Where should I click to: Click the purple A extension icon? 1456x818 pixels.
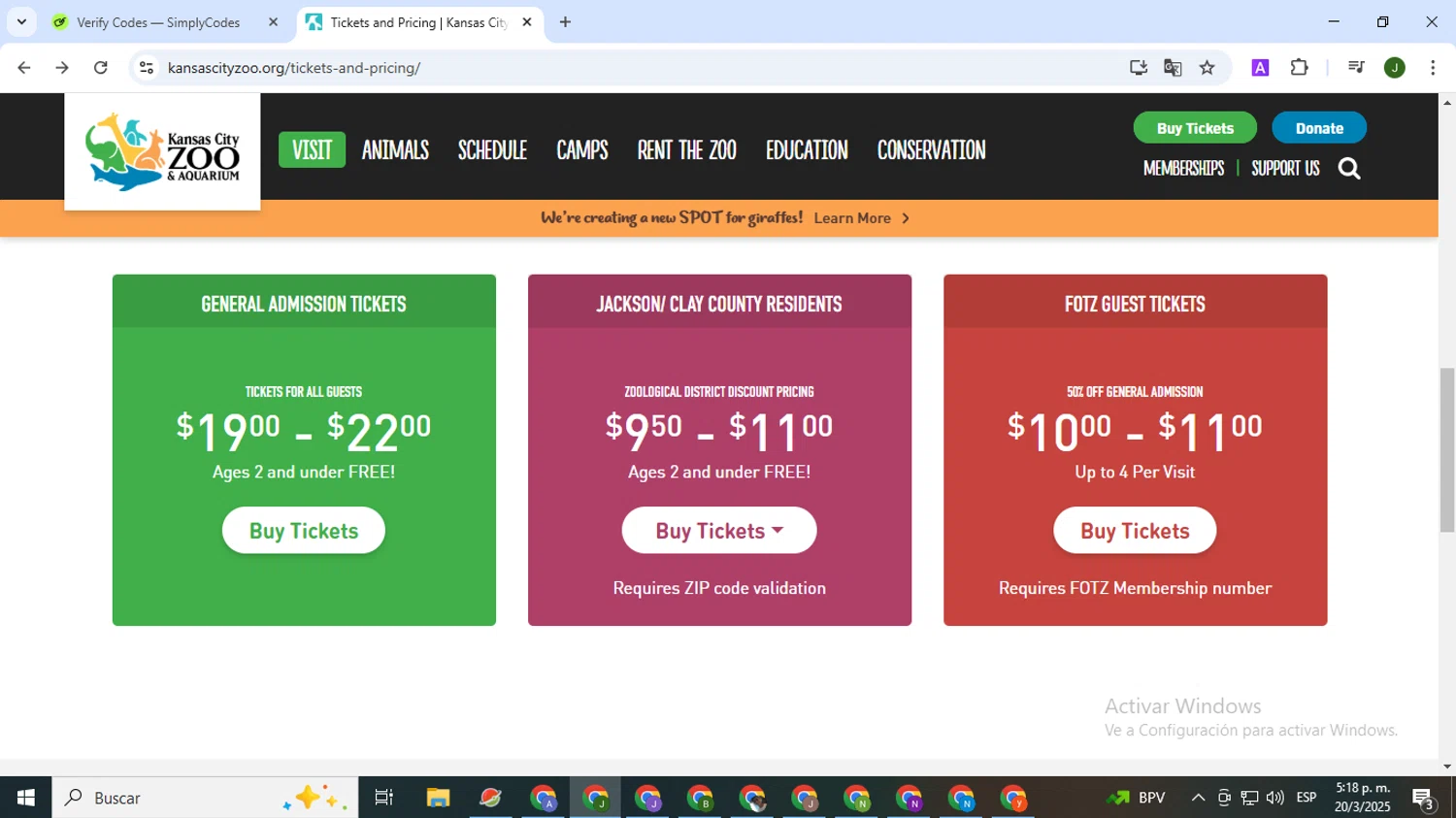pyautogui.click(x=1260, y=68)
